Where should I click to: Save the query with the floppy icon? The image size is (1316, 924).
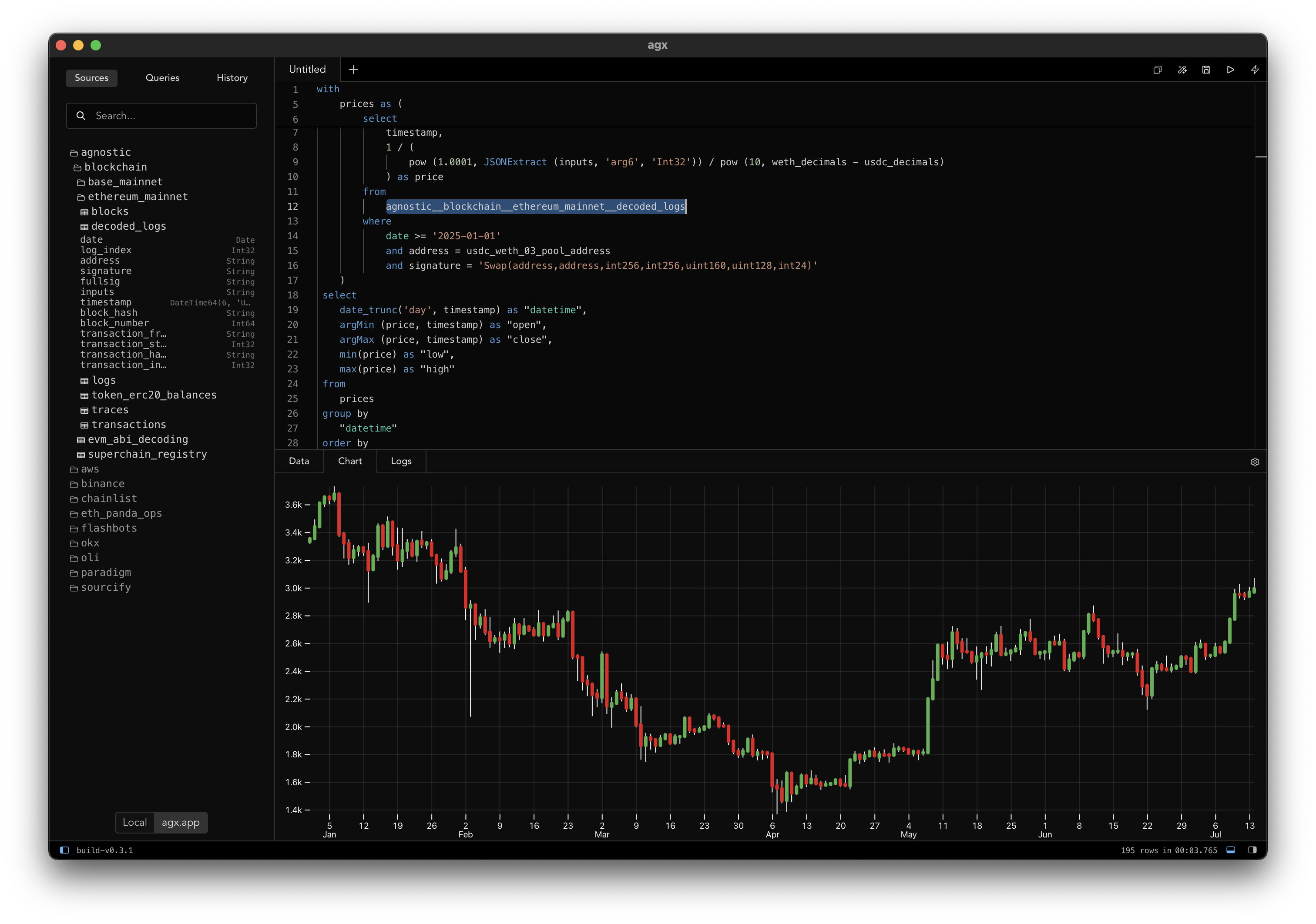point(1206,69)
